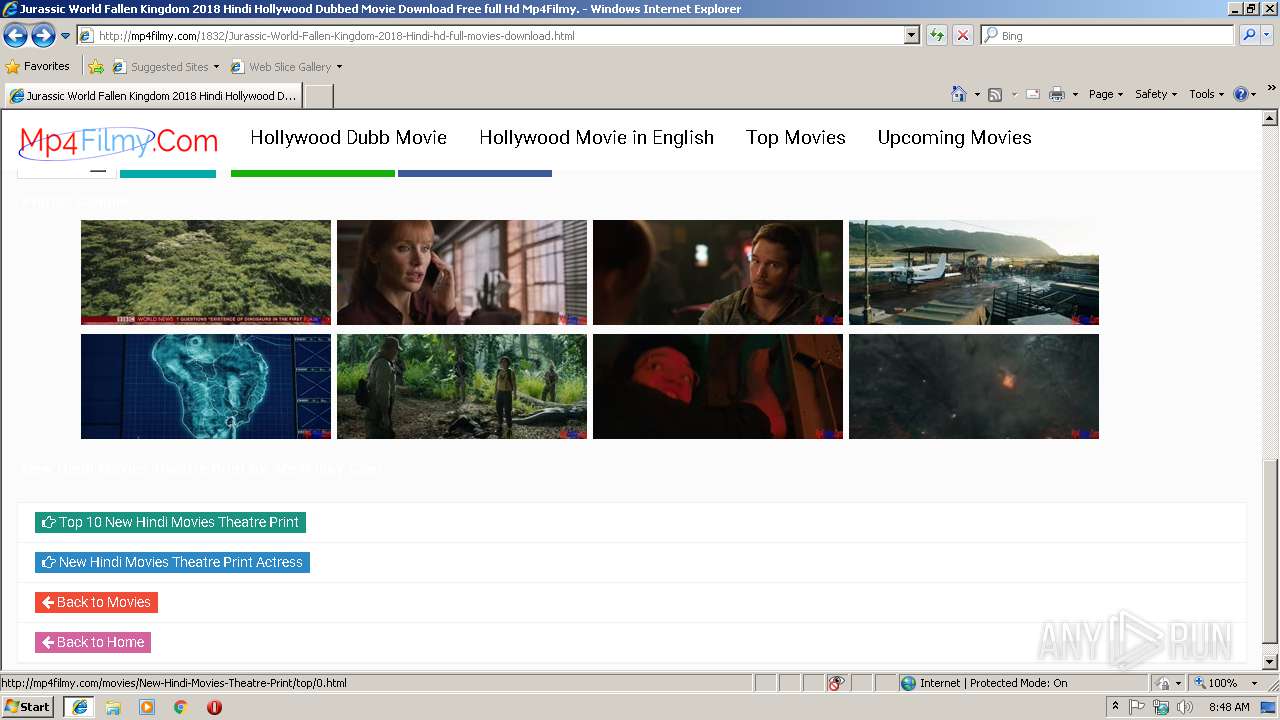Open the people in jungle thumbnail
The width and height of the screenshot is (1280, 720).
click(462, 387)
